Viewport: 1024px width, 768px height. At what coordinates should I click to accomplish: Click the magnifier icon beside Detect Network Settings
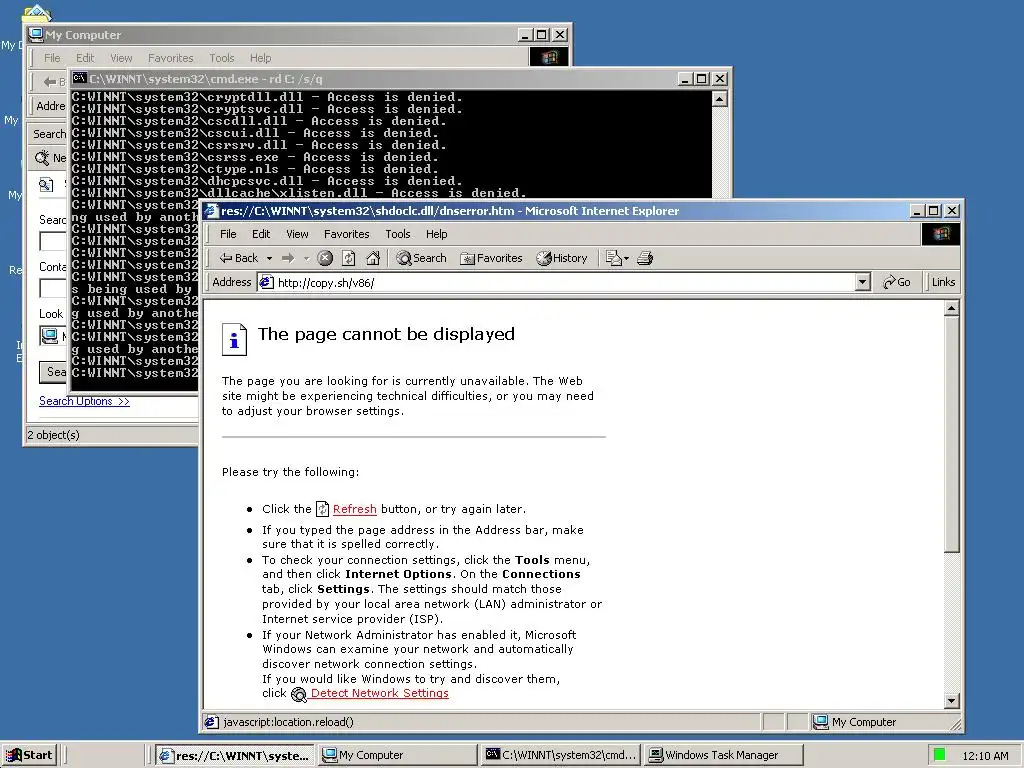(298, 694)
